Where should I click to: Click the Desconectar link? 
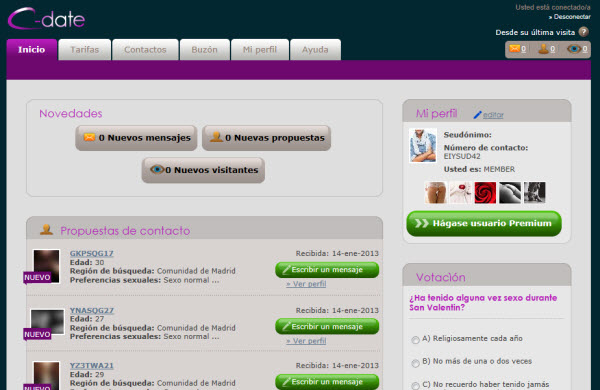click(570, 17)
